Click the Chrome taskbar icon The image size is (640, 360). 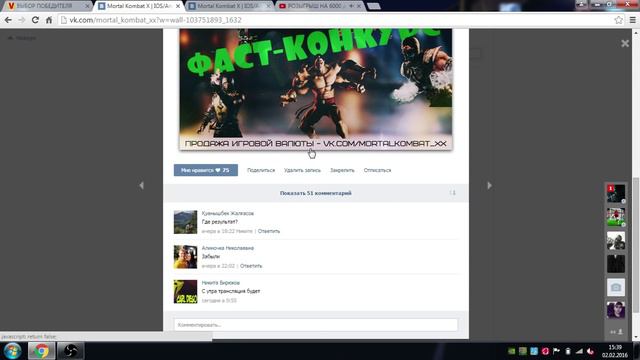tap(41, 351)
